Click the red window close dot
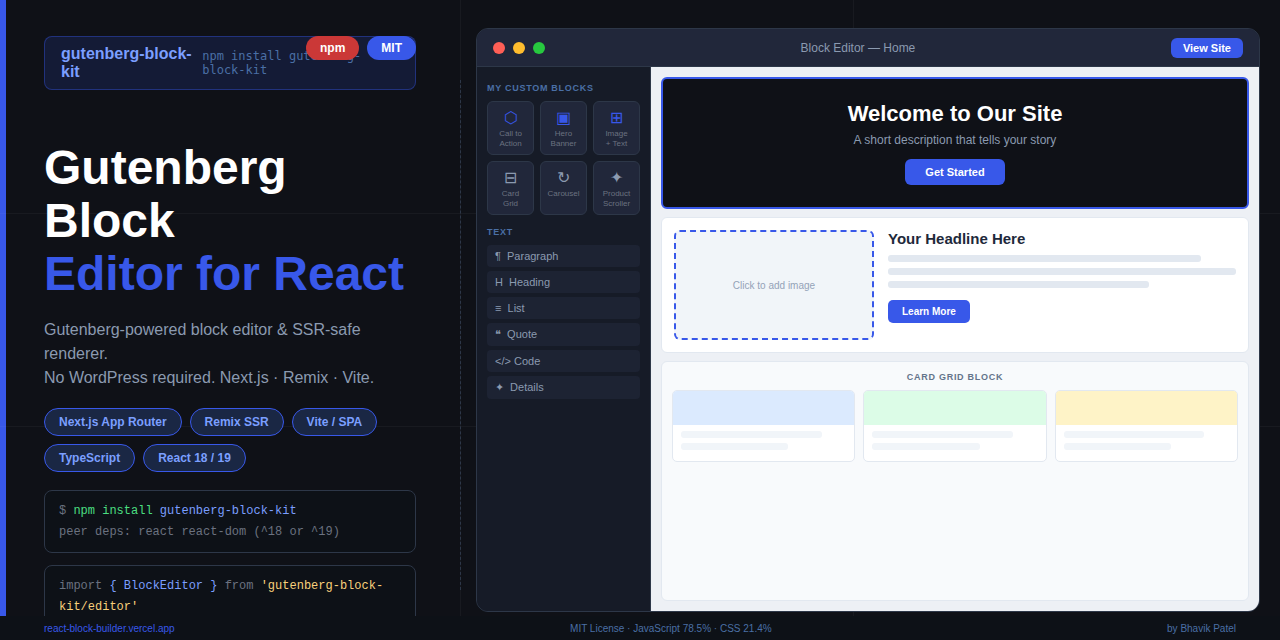The width and height of the screenshot is (1280, 640). coord(499,48)
